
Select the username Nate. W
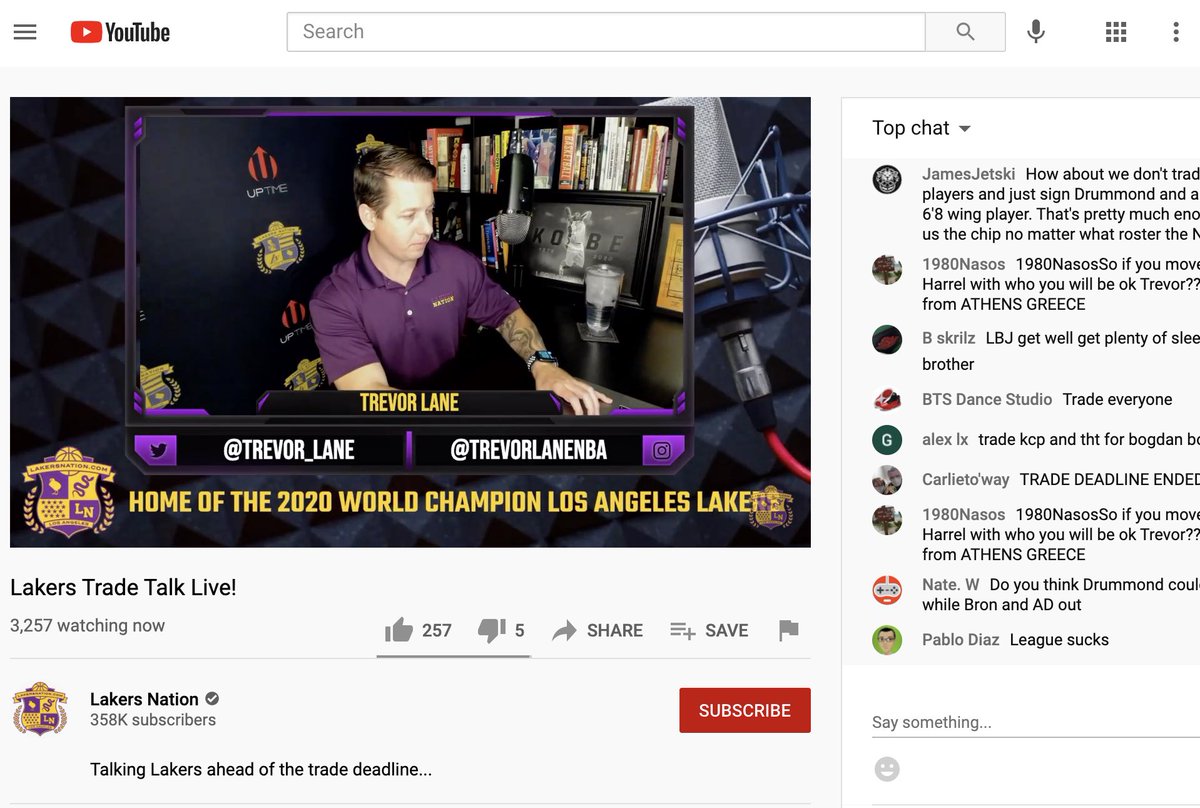pyautogui.click(x=951, y=584)
